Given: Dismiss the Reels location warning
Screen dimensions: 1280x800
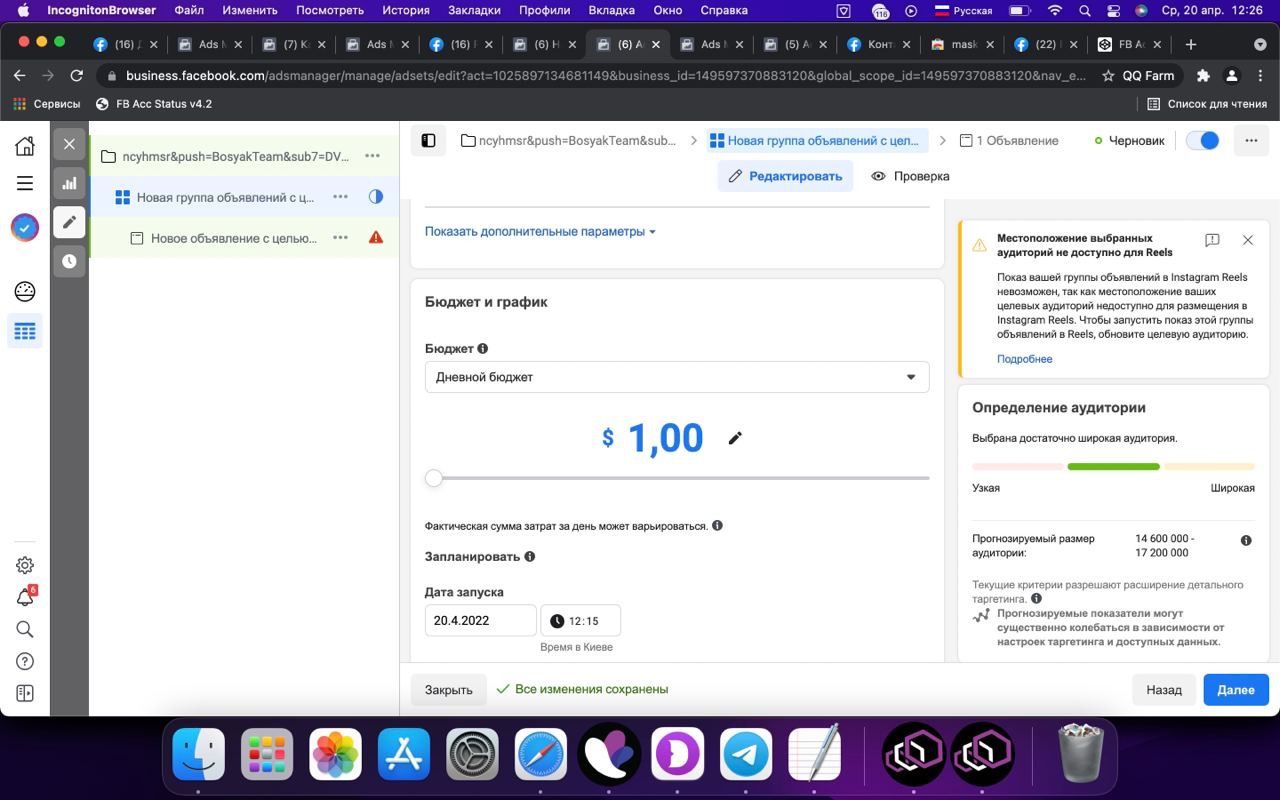Looking at the screenshot, I should [x=1248, y=240].
